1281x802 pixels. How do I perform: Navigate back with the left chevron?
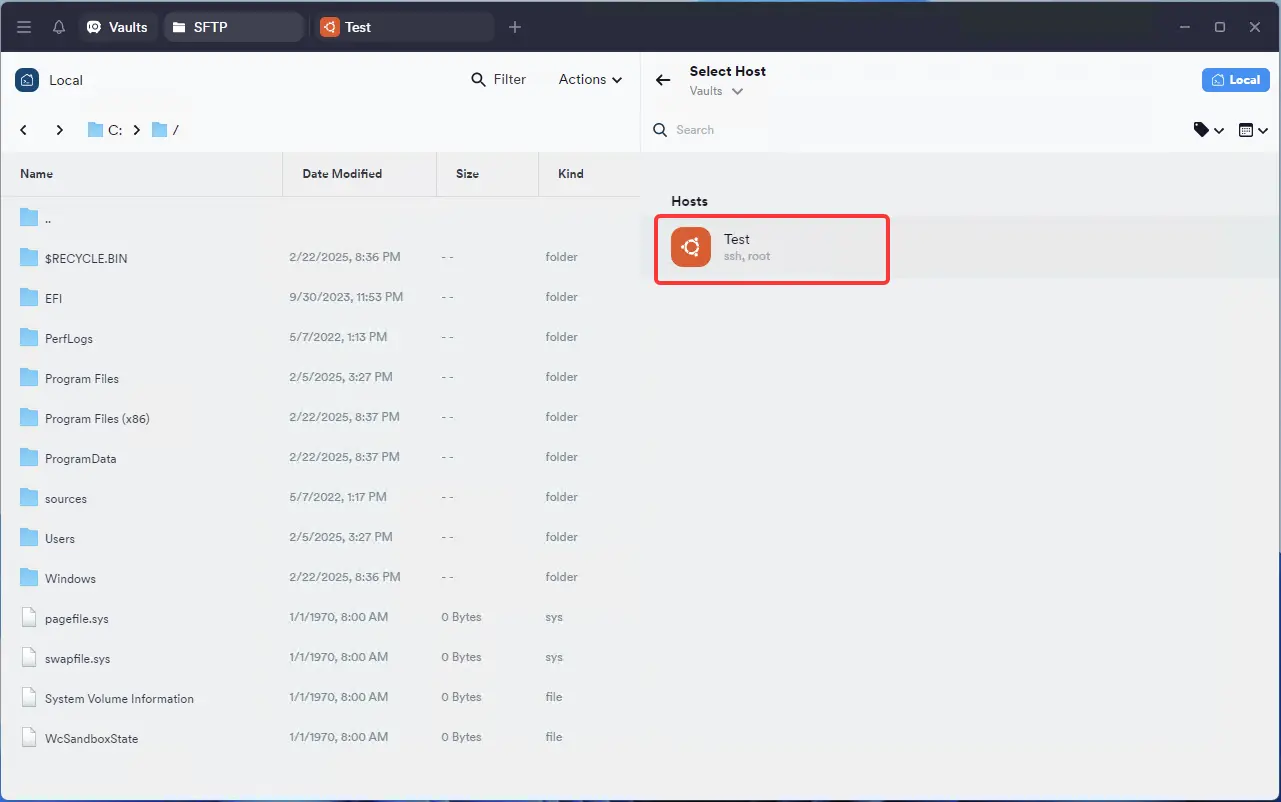coord(24,130)
